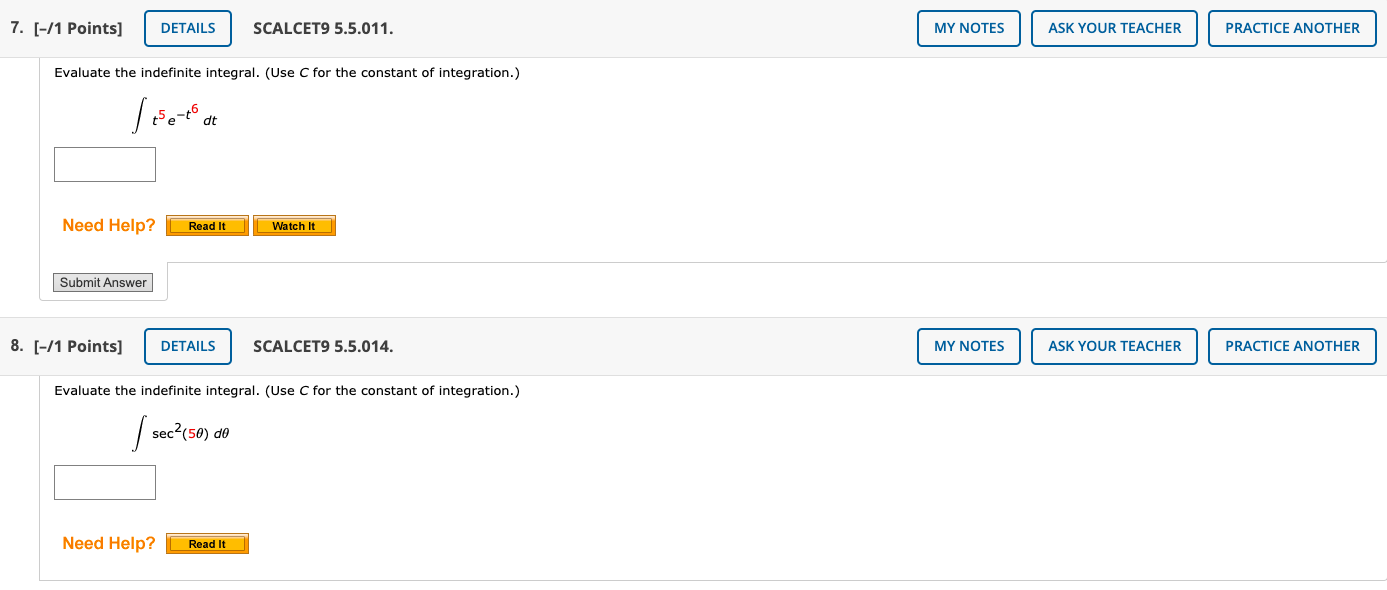Click the question 7 points label
Image resolution: width=1387 pixels, height=590 pixels.
pyautogui.click(x=67, y=29)
